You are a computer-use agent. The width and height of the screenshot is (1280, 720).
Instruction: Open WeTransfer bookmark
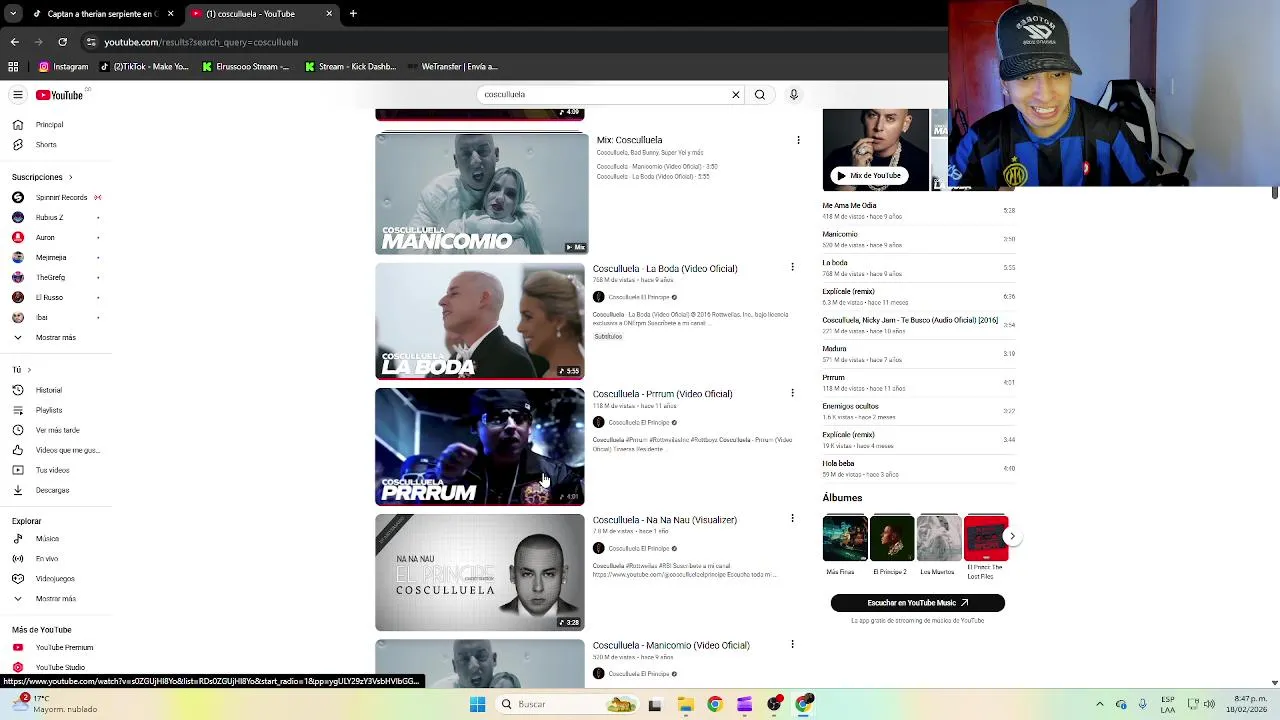click(452, 67)
